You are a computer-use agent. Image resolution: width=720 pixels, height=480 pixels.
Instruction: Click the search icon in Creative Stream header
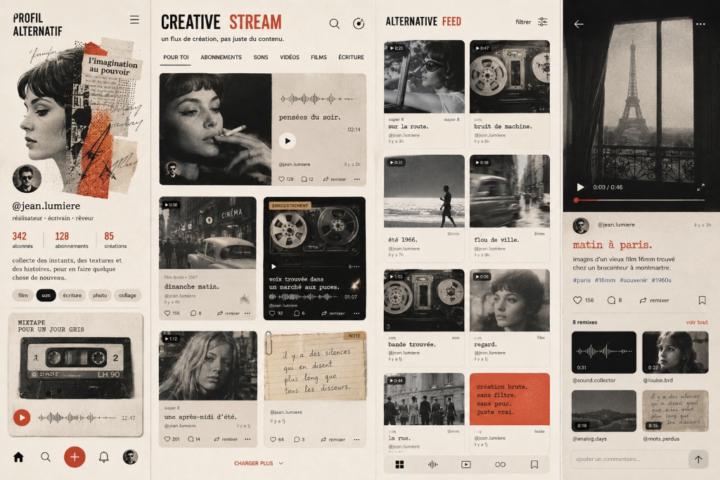click(x=334, y=23)
